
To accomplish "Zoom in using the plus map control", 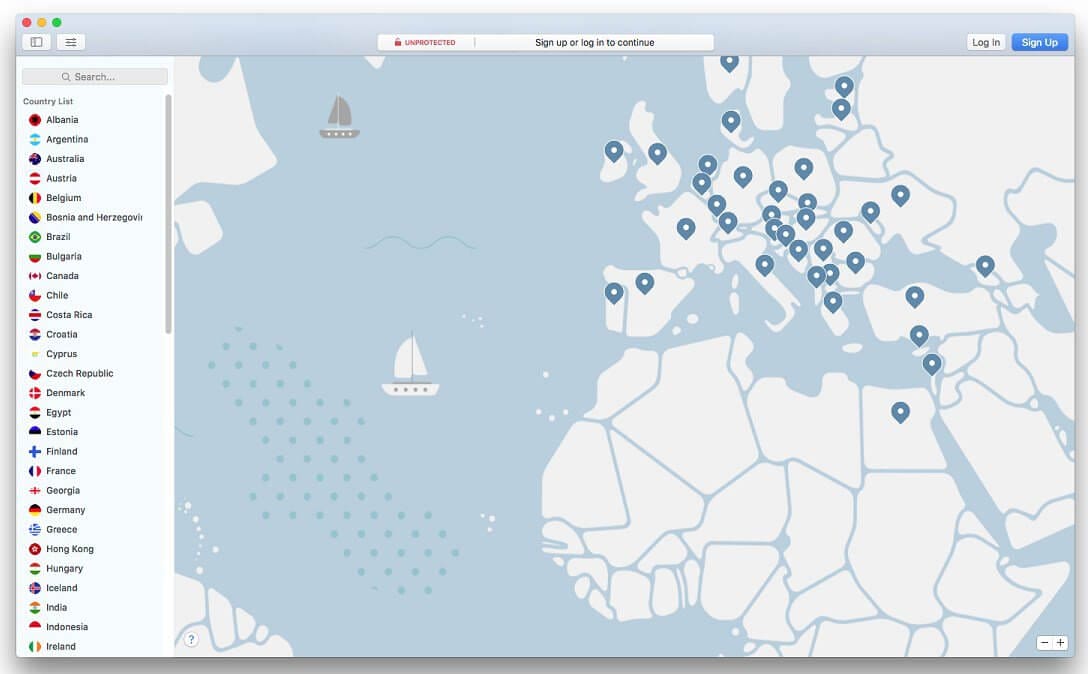I will [1060, 643].
